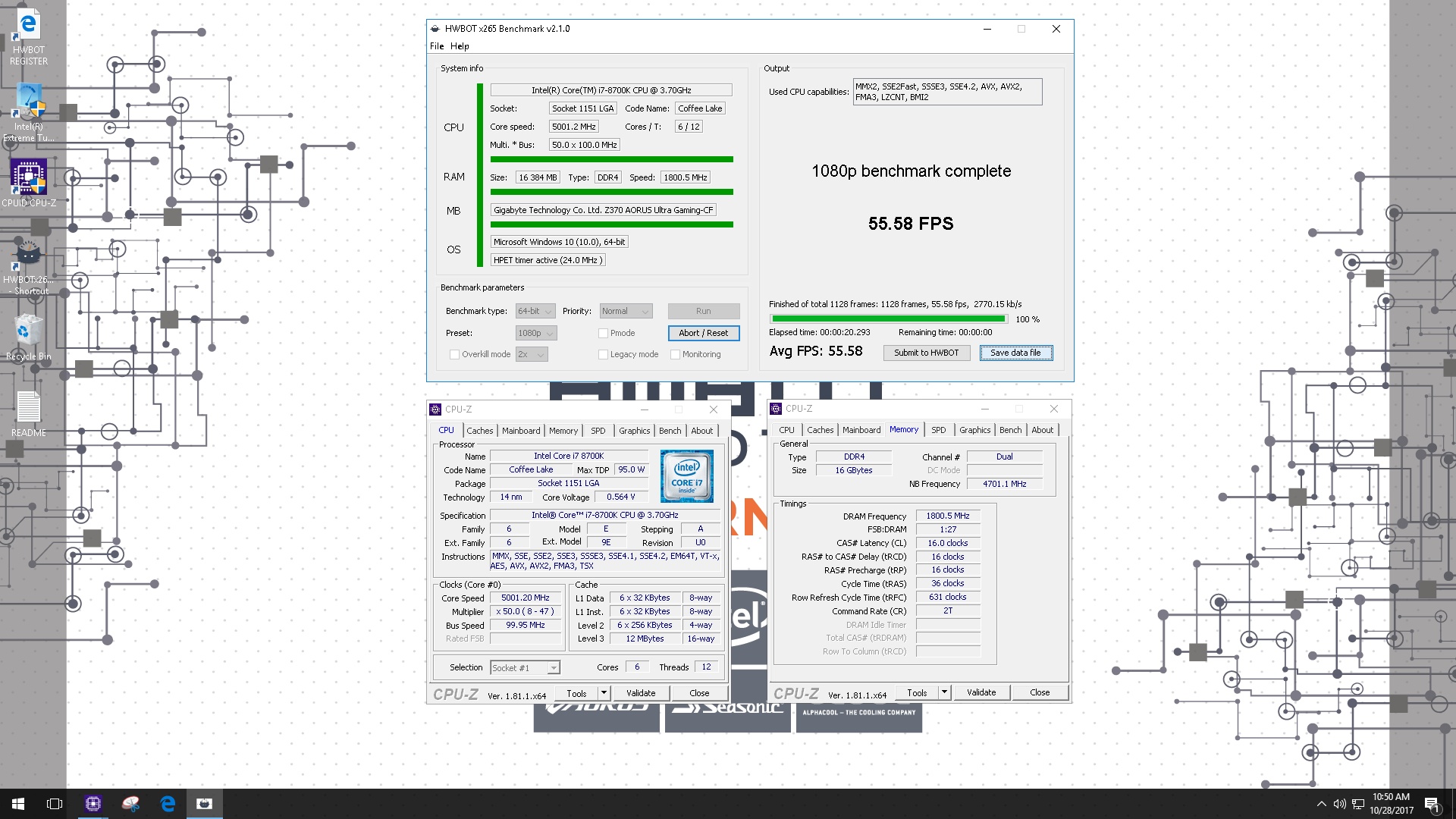
Task: Switch to Caches tab in left CPU-Z
Action: pos(479,431)
